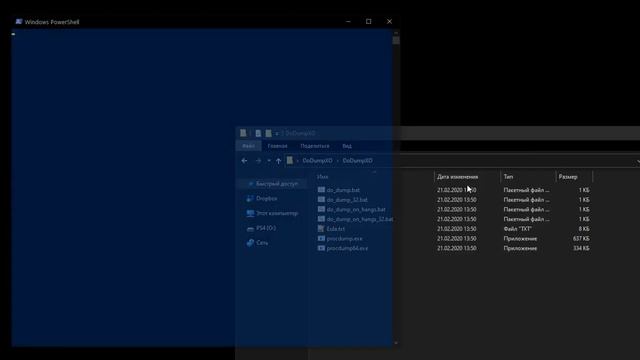Viewport: 640px width, 360px height.
Task: Click the Windows PowerShell title bar icon
Action: point(19,22)
